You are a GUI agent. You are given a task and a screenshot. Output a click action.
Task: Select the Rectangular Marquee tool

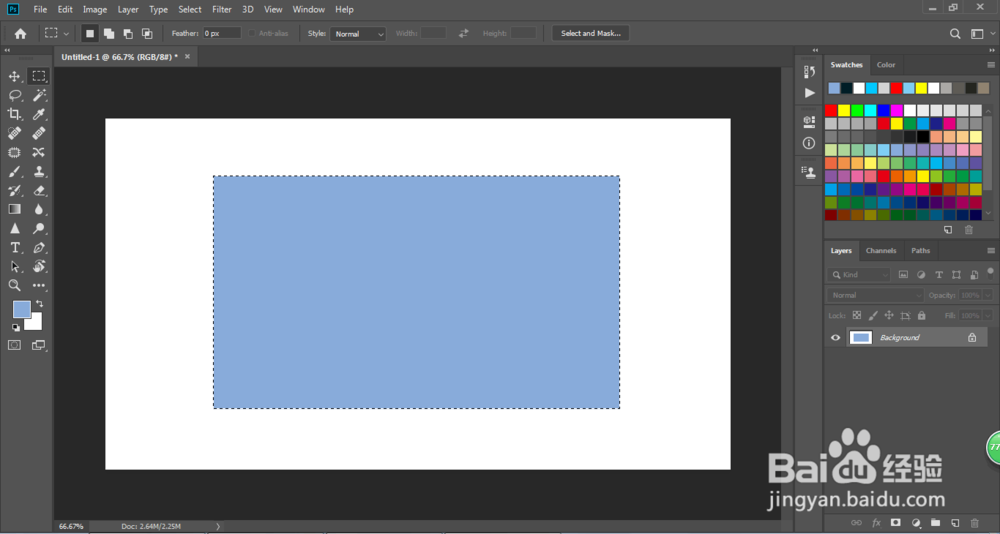[39, 77]
